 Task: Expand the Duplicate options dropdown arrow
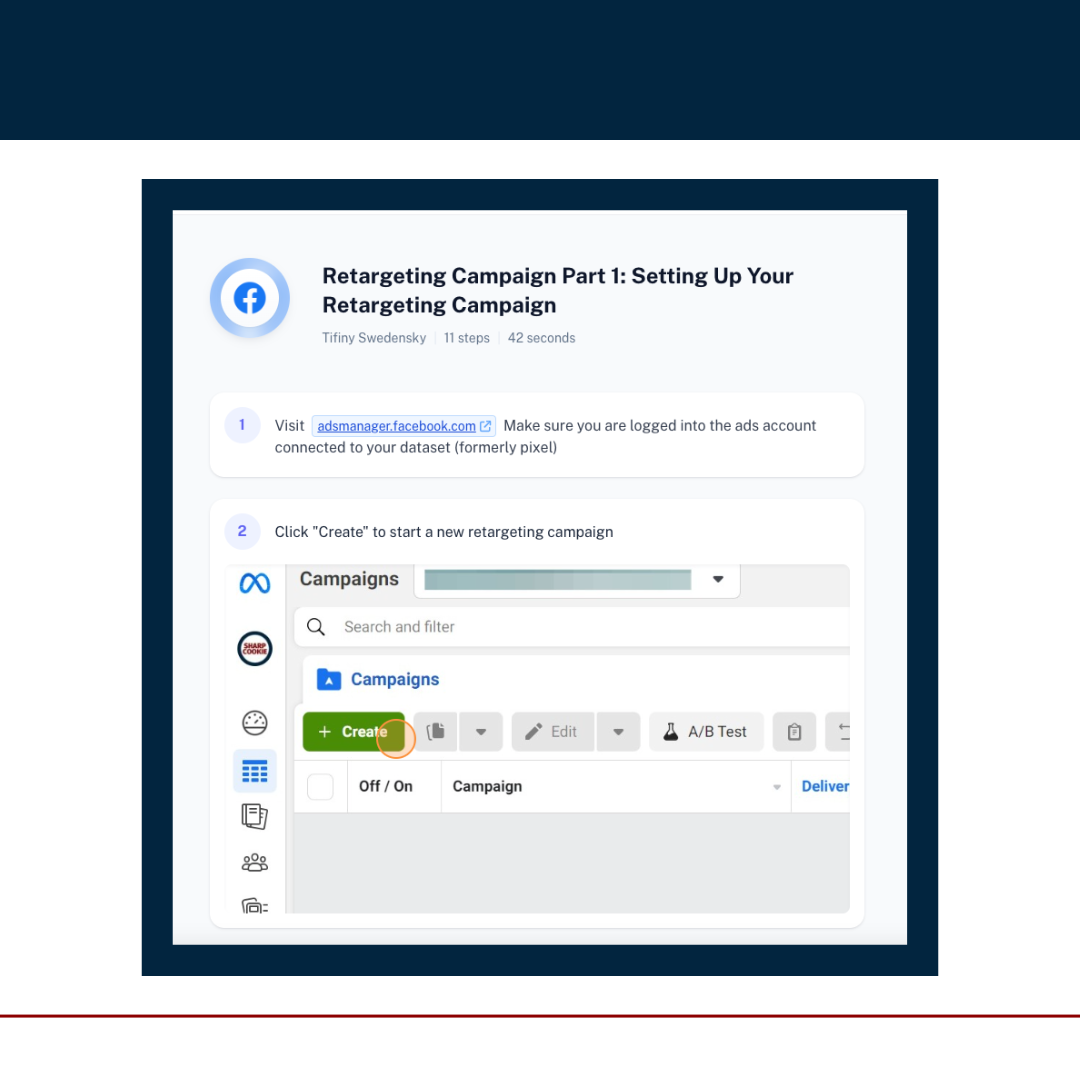click(x=481, y=731)
